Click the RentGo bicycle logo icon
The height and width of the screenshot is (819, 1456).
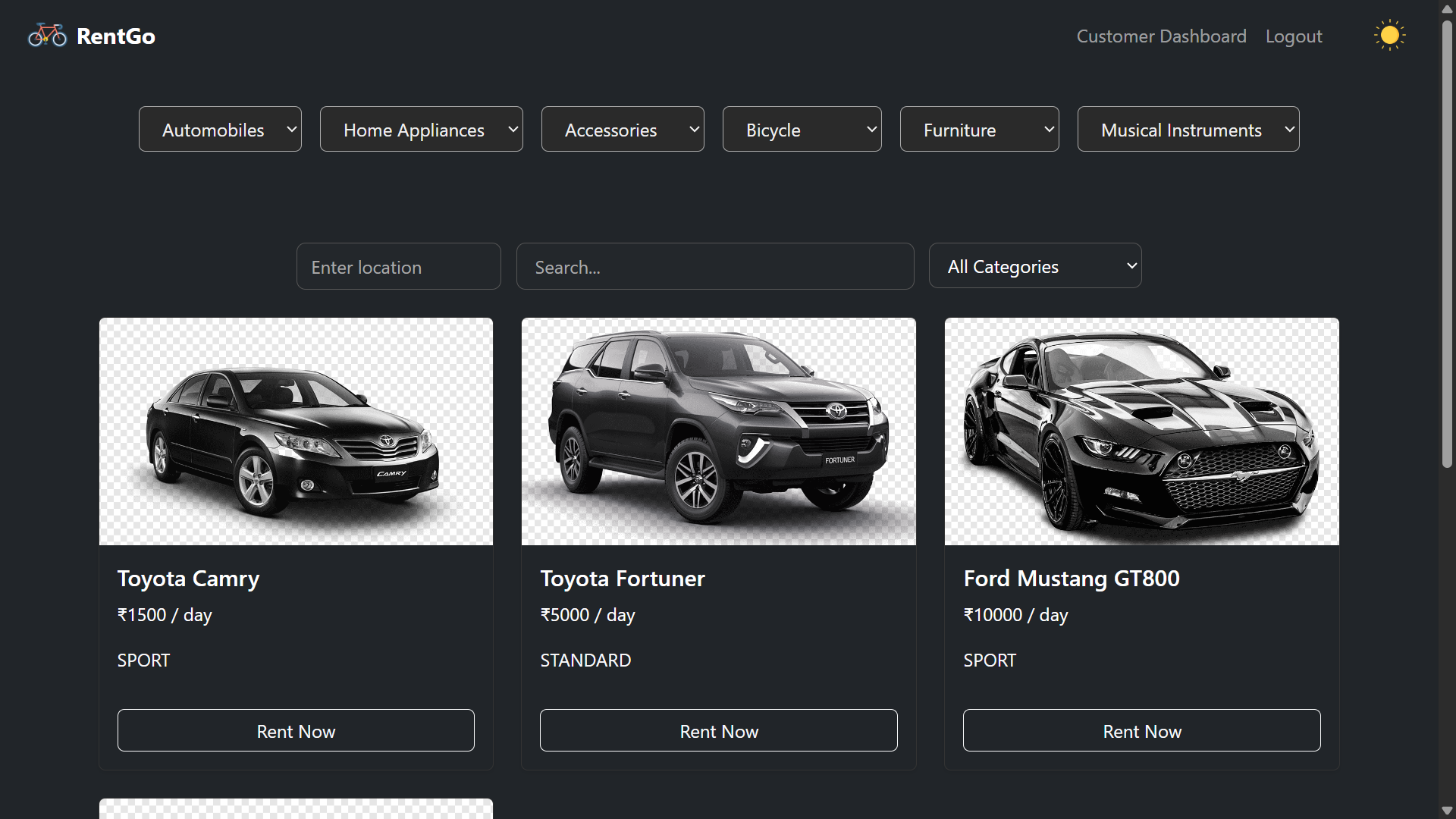pyautogui.click(x=47, y=36)
